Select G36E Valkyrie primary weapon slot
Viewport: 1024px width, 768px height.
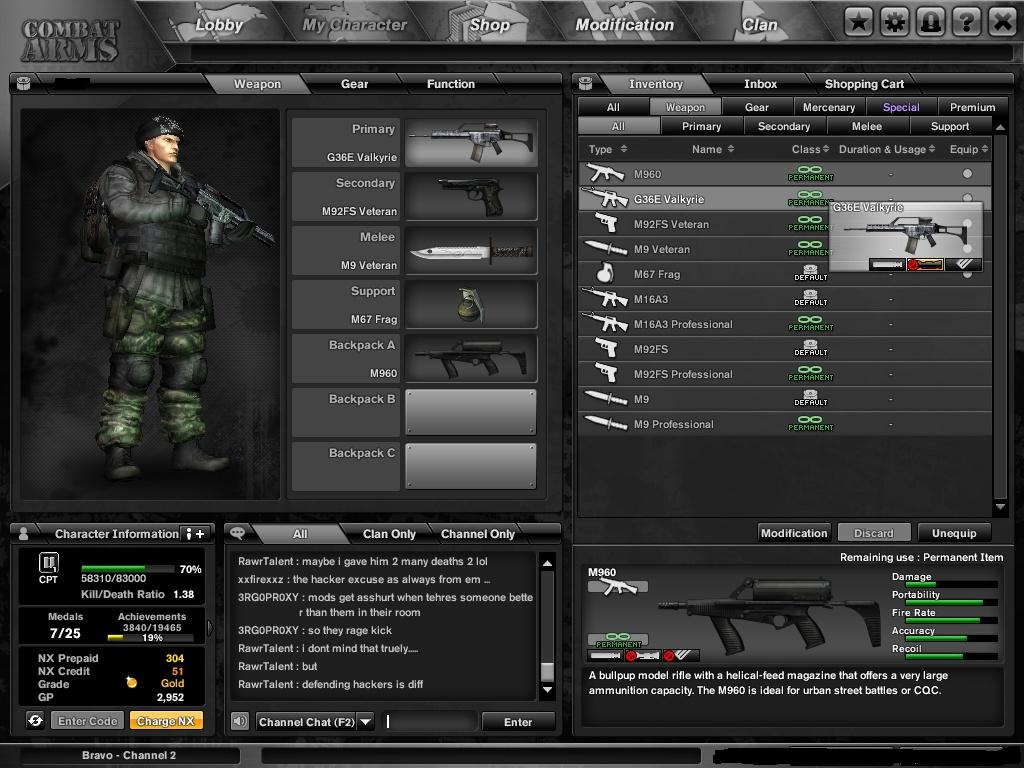[x=471, y=142]
